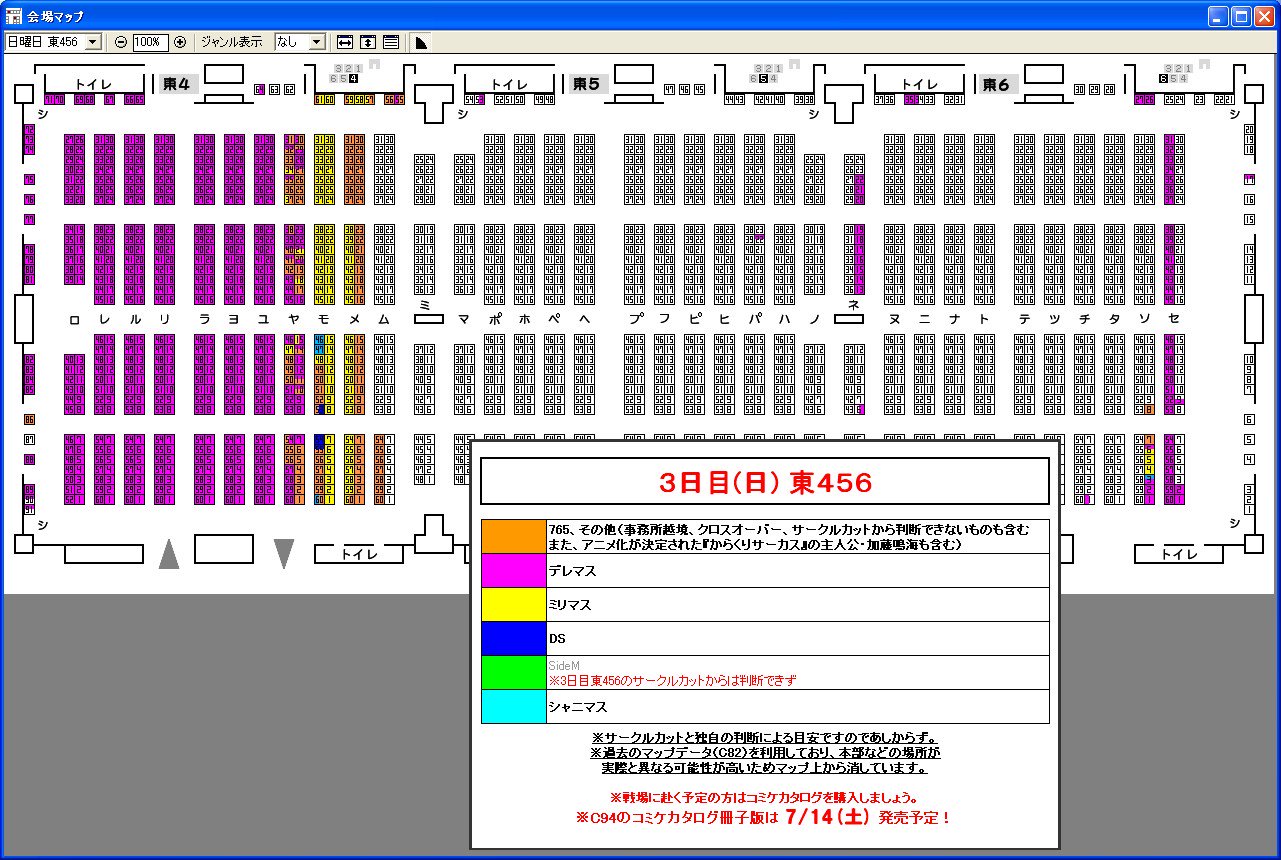Click the 東4 hall label
This screenshot has height=860, width=1281.
click(x=179, y=84)
